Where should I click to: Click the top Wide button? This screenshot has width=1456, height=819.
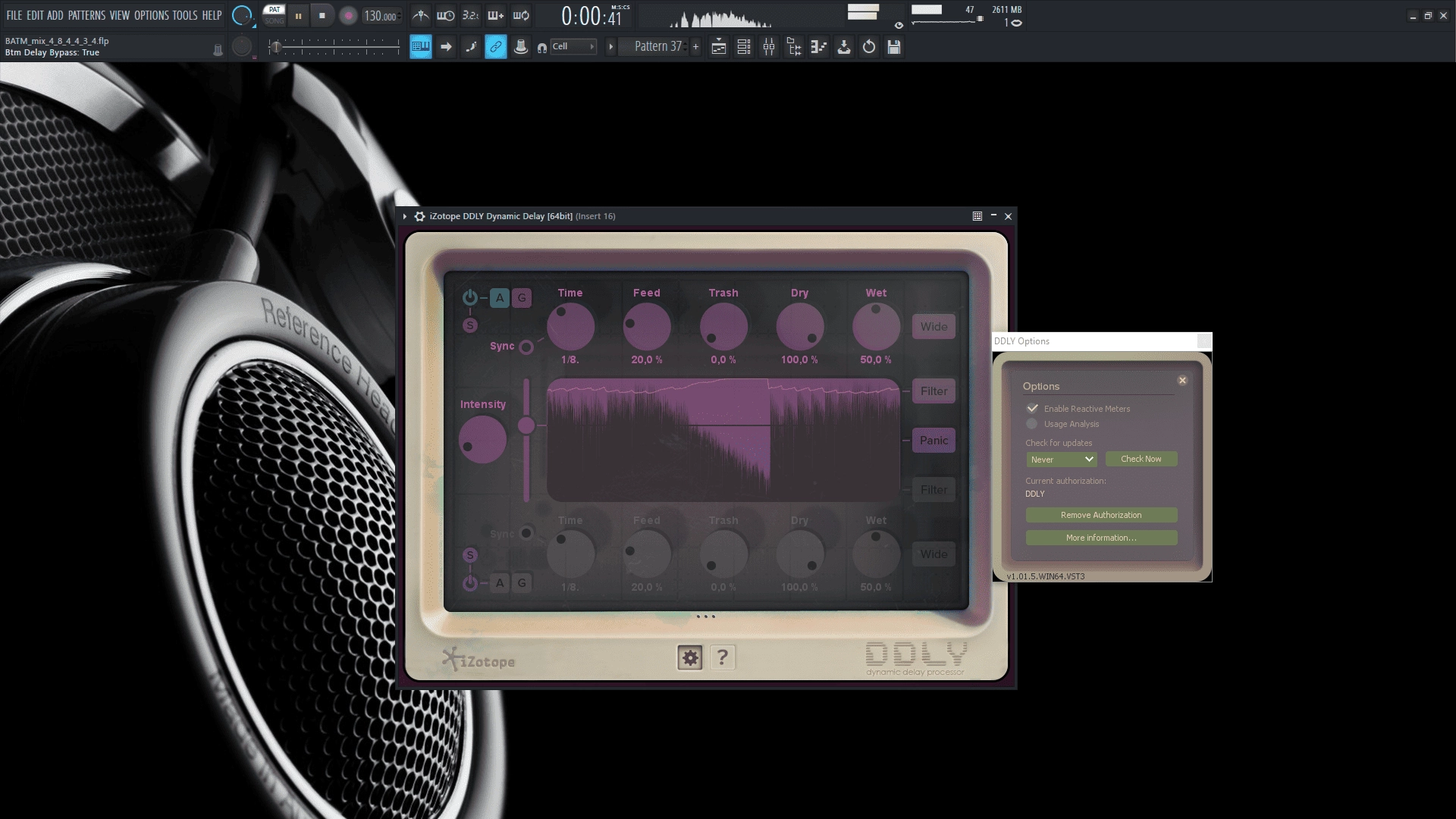(934, 327)
